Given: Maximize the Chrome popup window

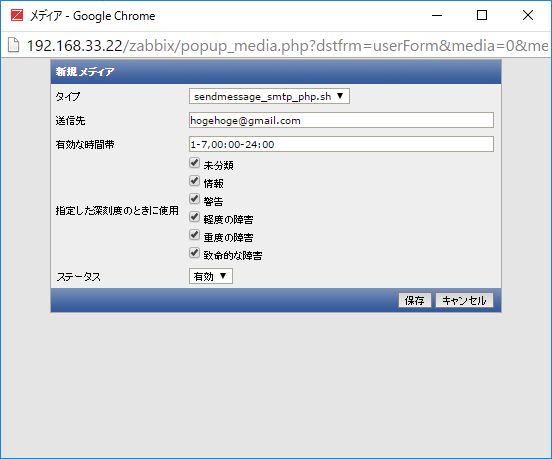Looking at the screenshot, I should (x=482, y=15).
